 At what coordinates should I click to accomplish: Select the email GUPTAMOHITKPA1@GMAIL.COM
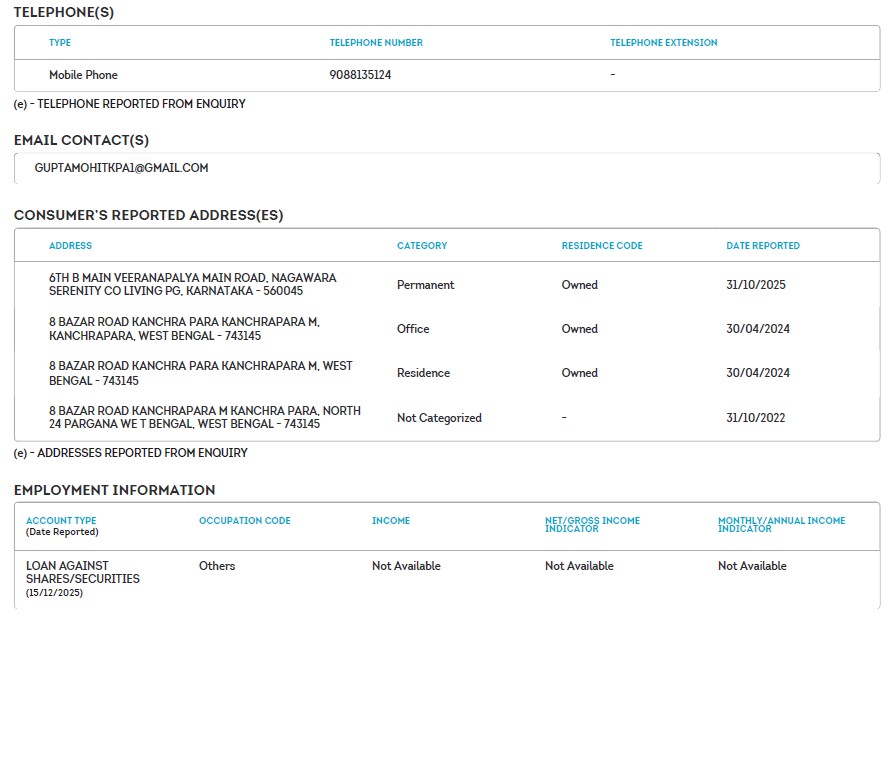tap(121, 168)
